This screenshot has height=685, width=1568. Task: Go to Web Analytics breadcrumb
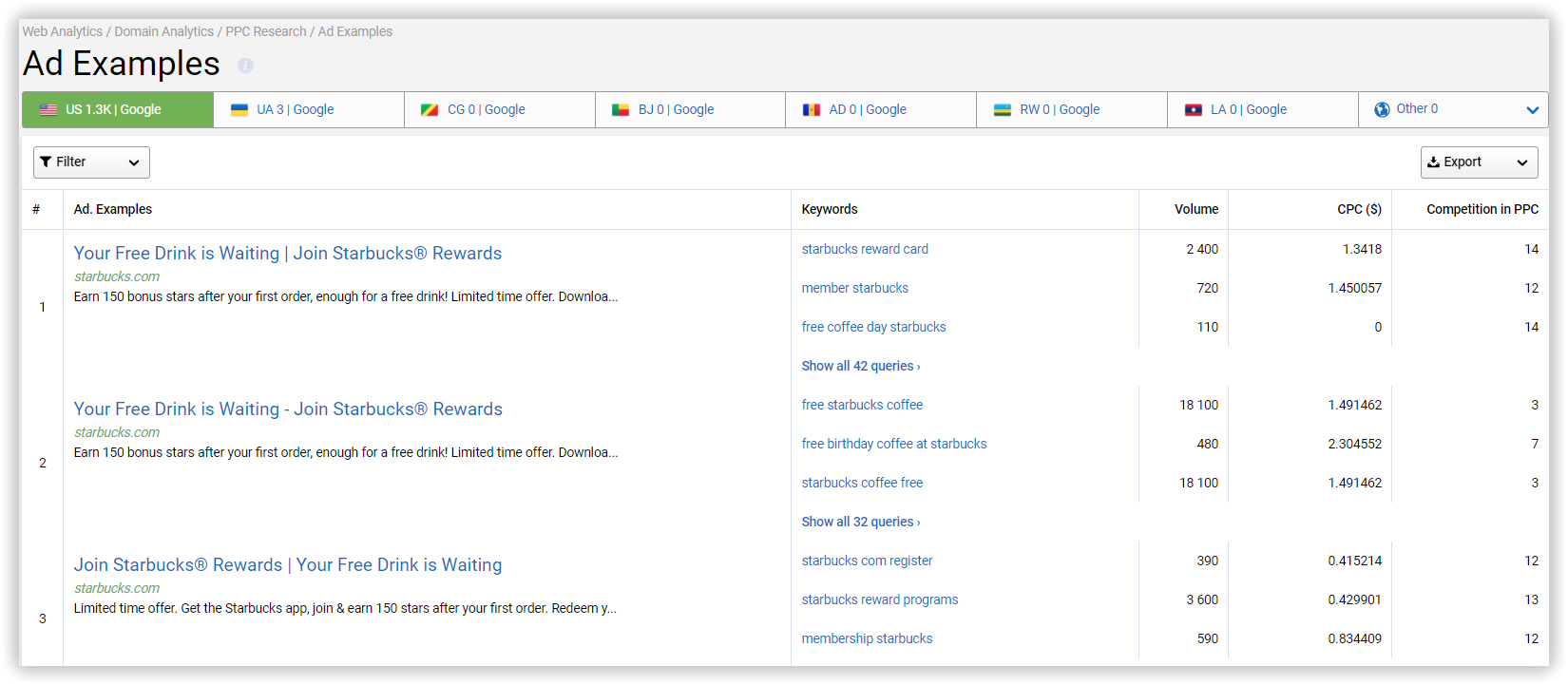63,31
